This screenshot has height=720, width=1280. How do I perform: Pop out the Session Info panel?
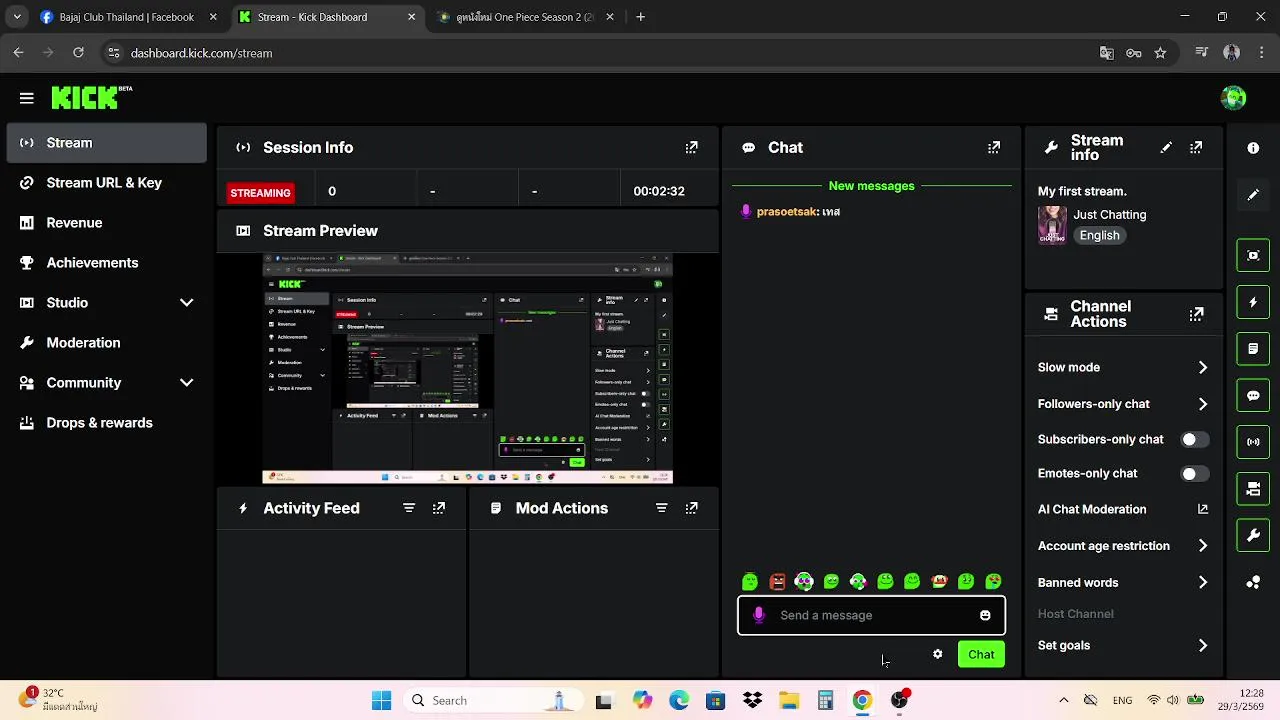click(x=691, y=147)
